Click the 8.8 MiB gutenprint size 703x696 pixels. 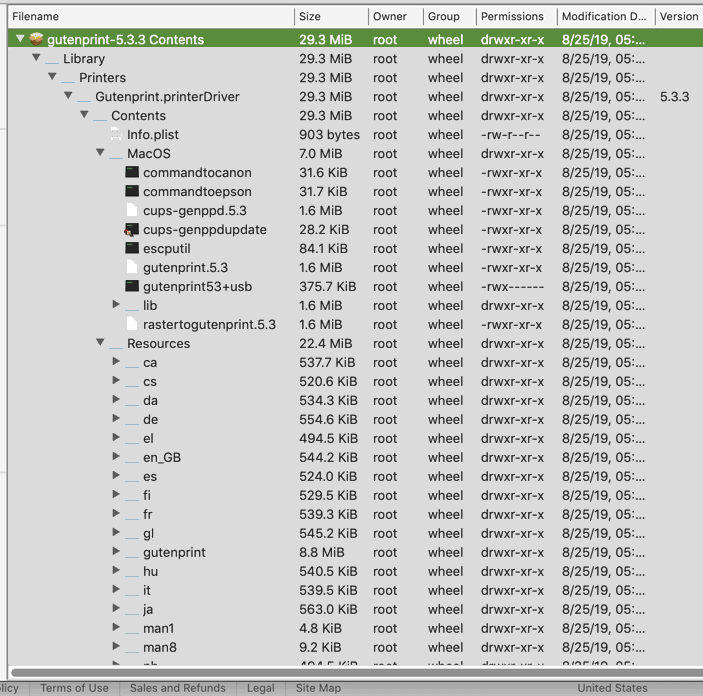[322, 552]
